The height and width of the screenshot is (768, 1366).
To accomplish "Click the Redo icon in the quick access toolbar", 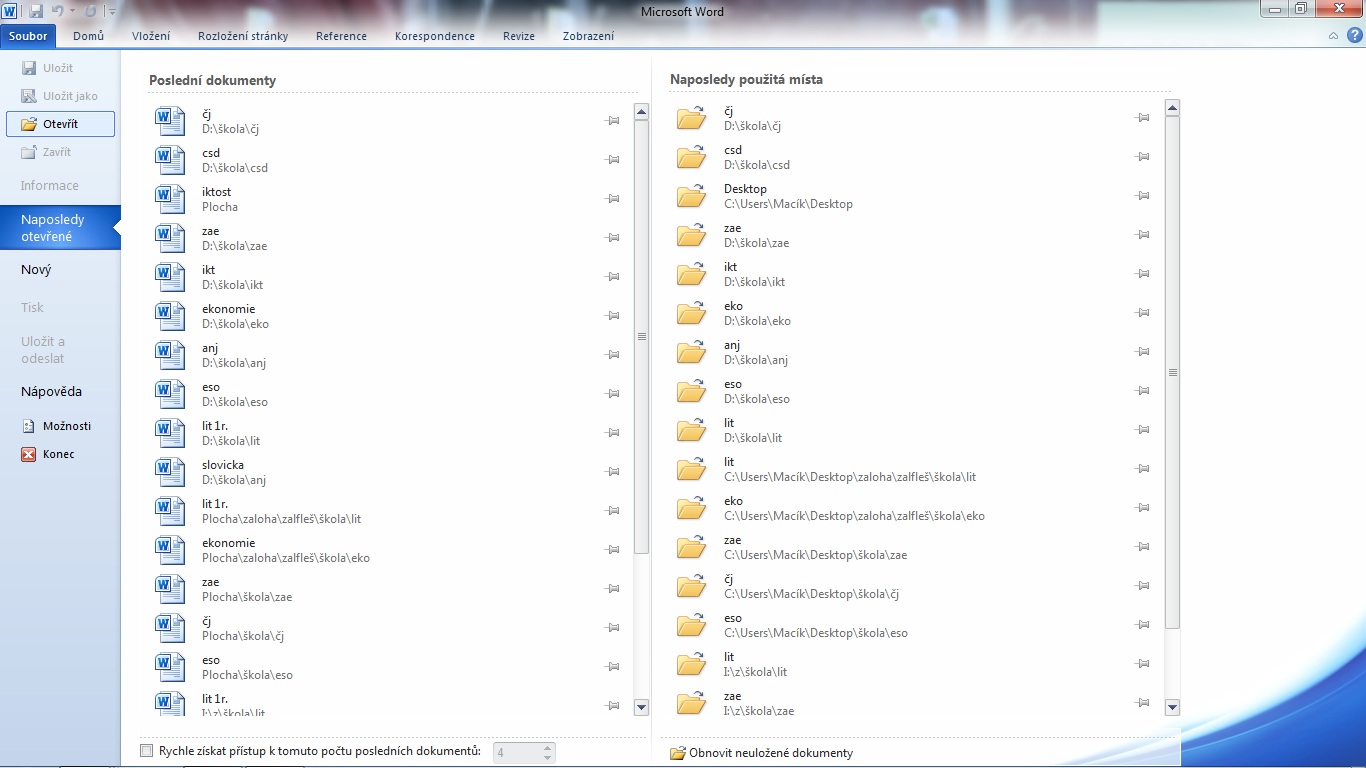I will pyautogui.click(x=90, y=11).
